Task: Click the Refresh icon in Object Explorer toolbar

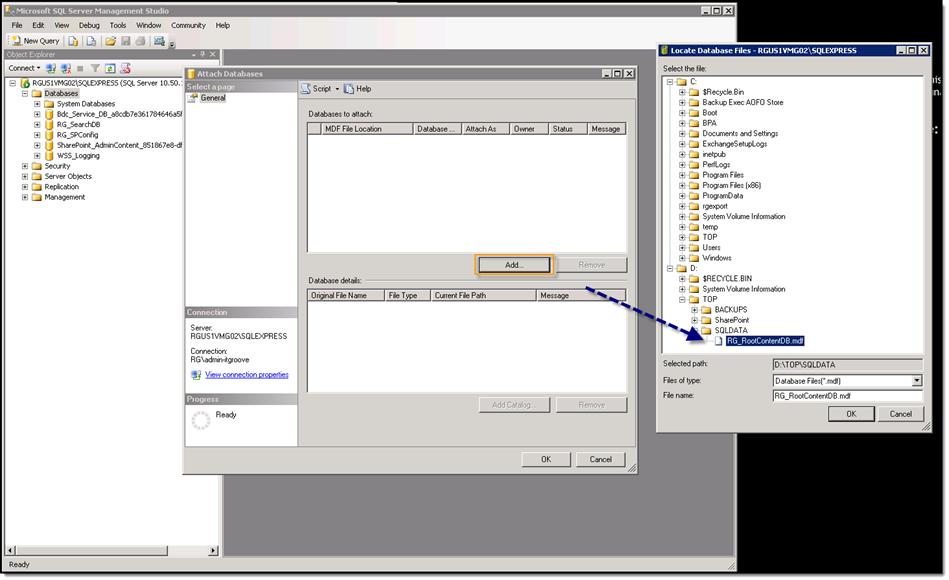Action: [110, 68]
